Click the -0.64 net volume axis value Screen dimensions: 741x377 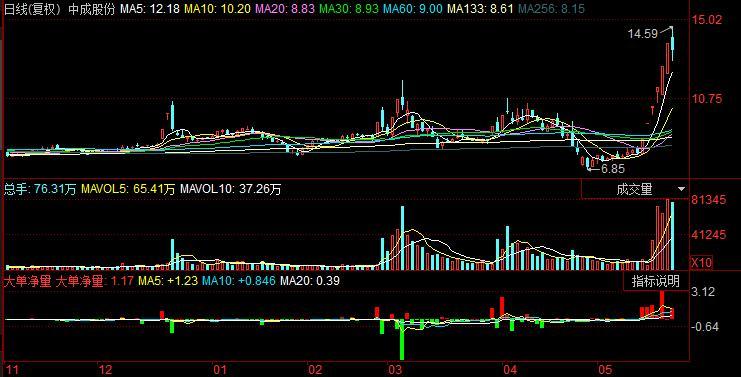tap(705, 326)
